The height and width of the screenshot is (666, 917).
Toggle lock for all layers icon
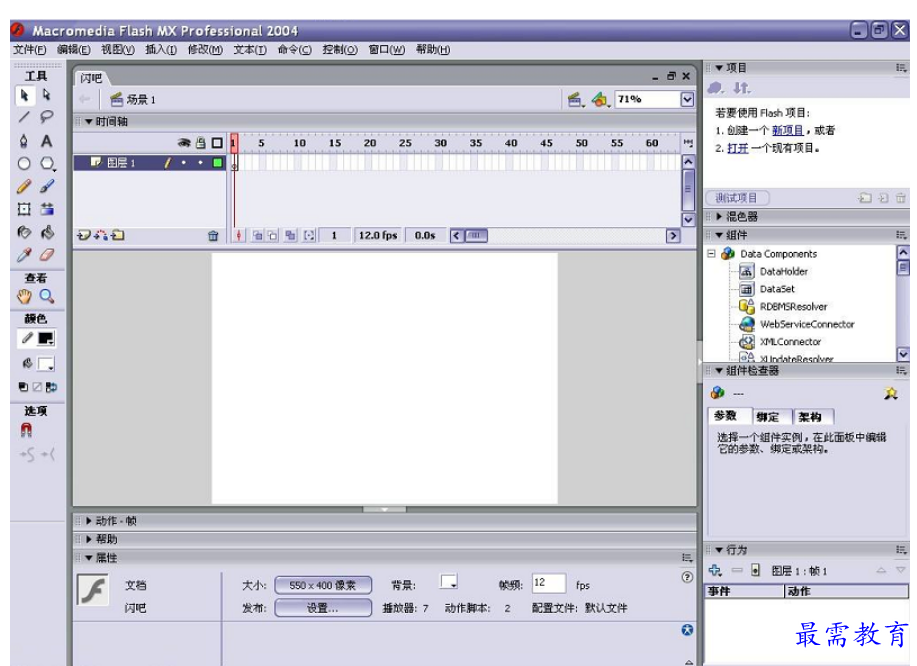(201, 143)
